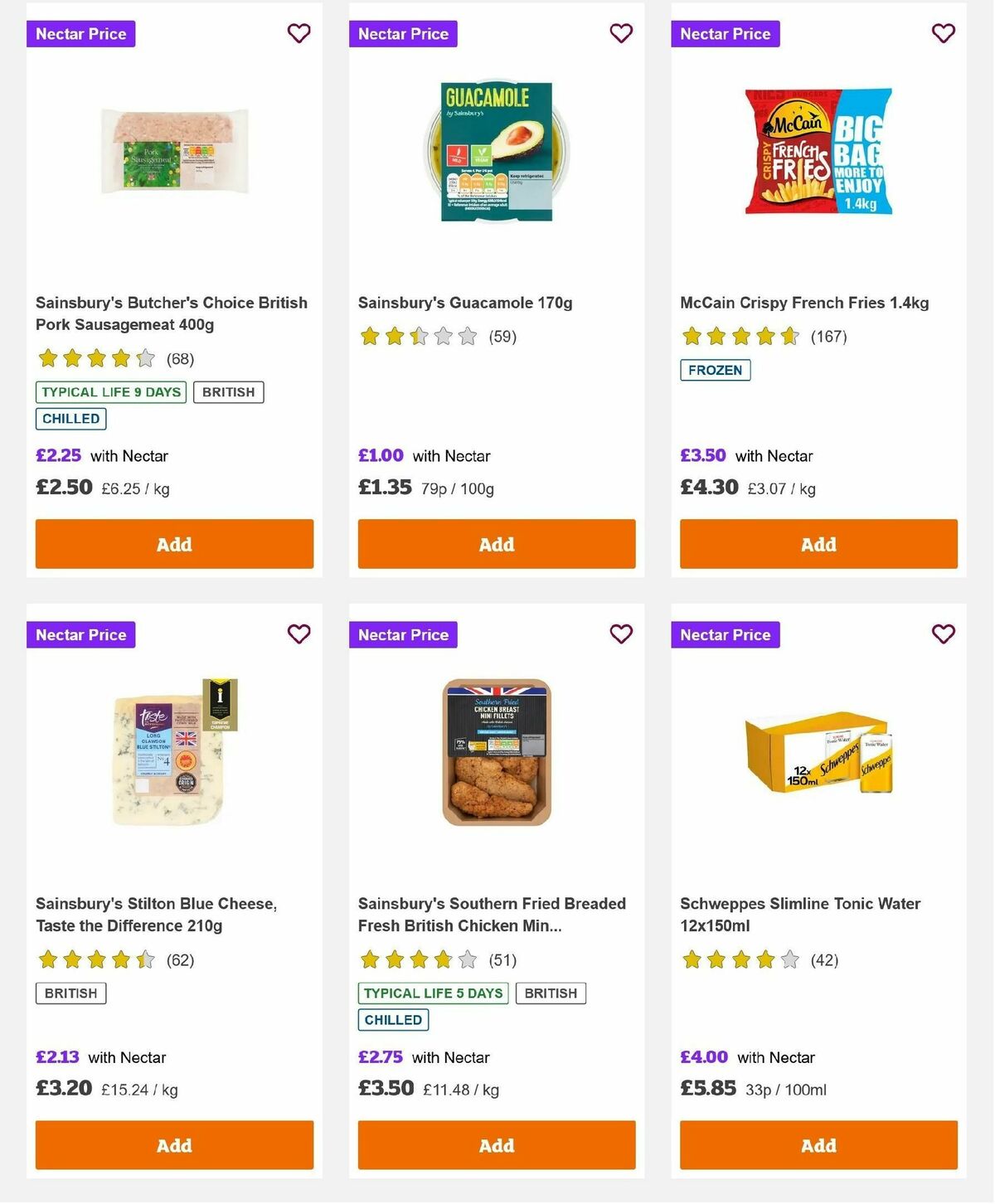
Task: Click the fourth star on Schweppes rating
Action: (764, 959)
